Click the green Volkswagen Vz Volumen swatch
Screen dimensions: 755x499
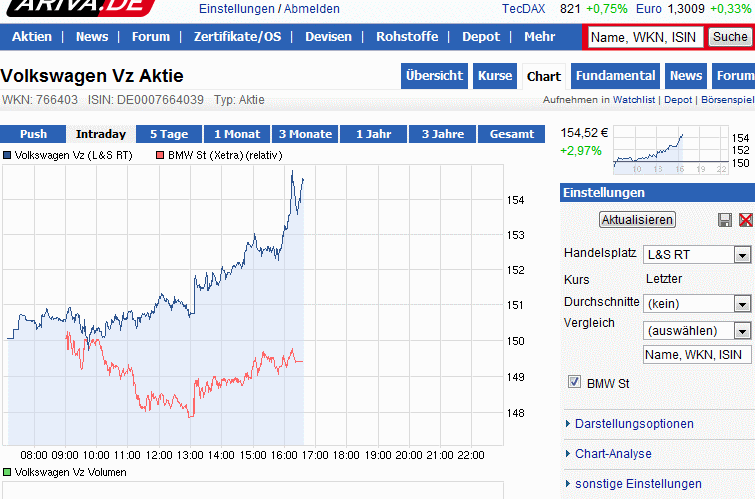(x=7, y=472)
